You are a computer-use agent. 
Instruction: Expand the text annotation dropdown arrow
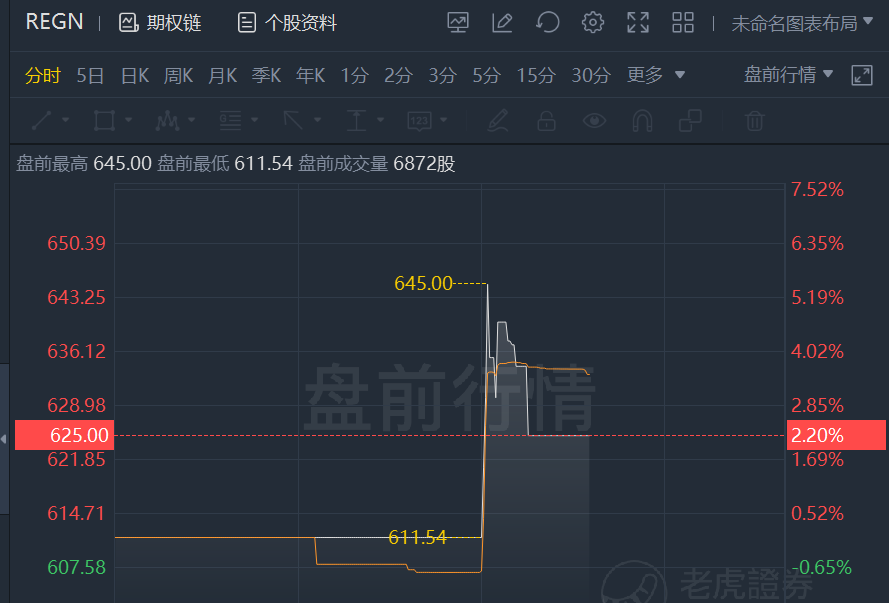tap(443, 120)
